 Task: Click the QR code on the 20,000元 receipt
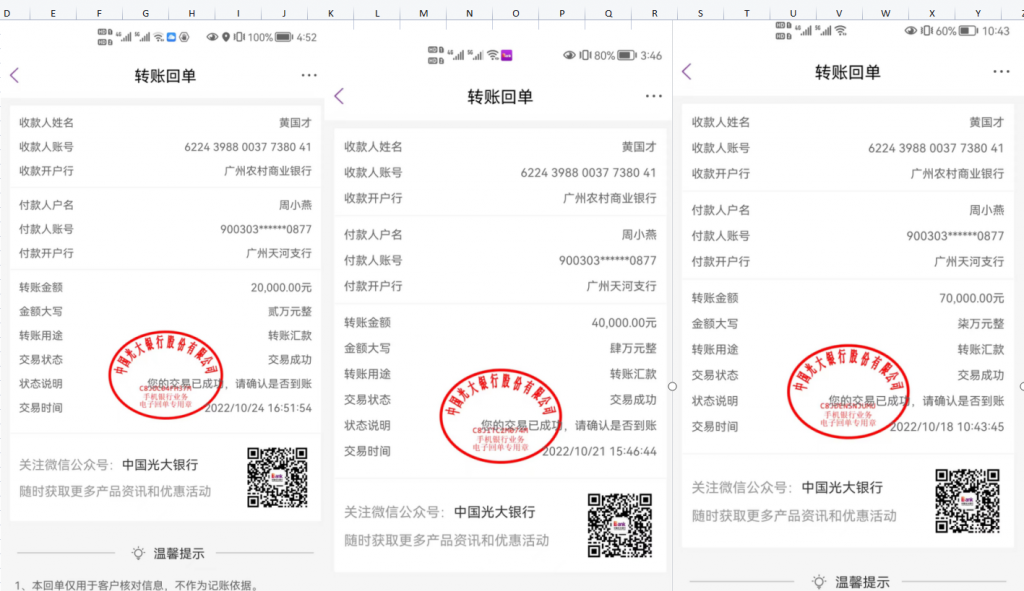point(277,477)
